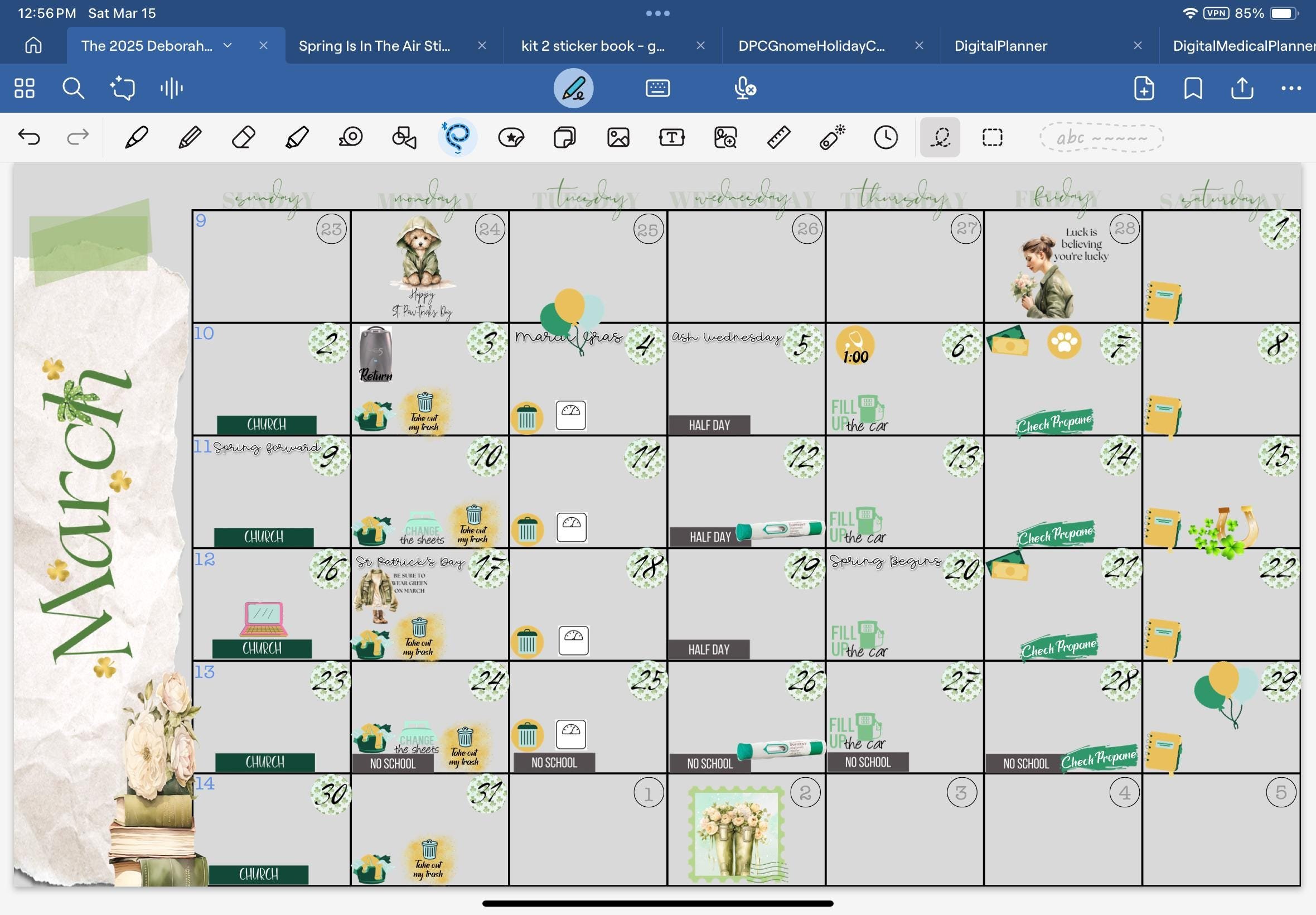Click the abc handwriting style field
The image size is (1316, 915).
coord(1101,138)
